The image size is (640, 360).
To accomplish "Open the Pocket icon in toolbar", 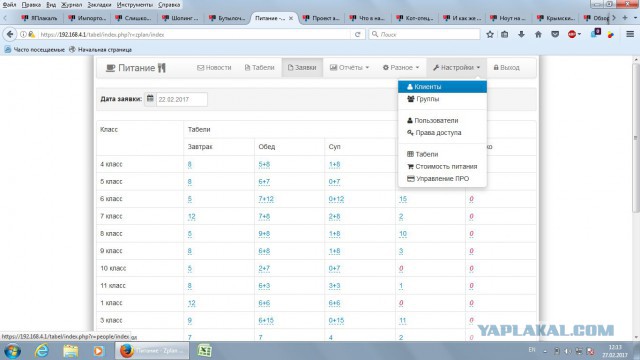I will [555, 34].
